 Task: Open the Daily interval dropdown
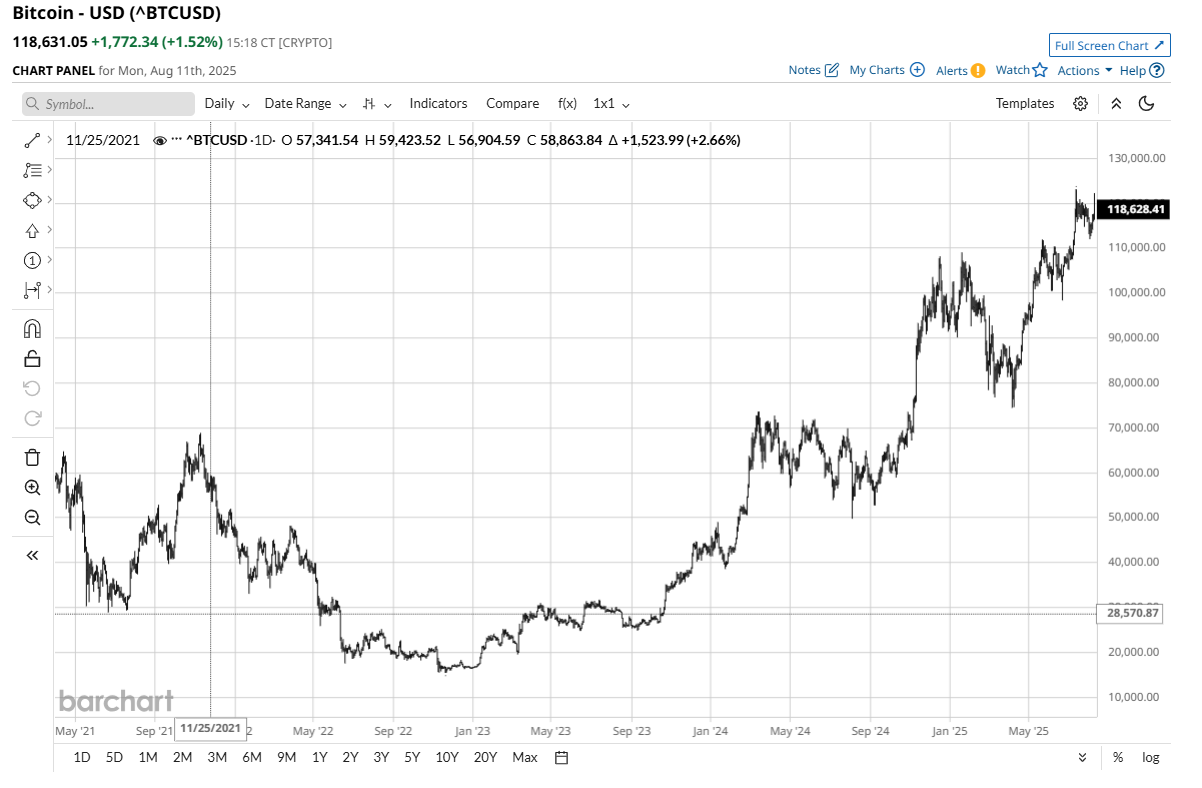226,104
